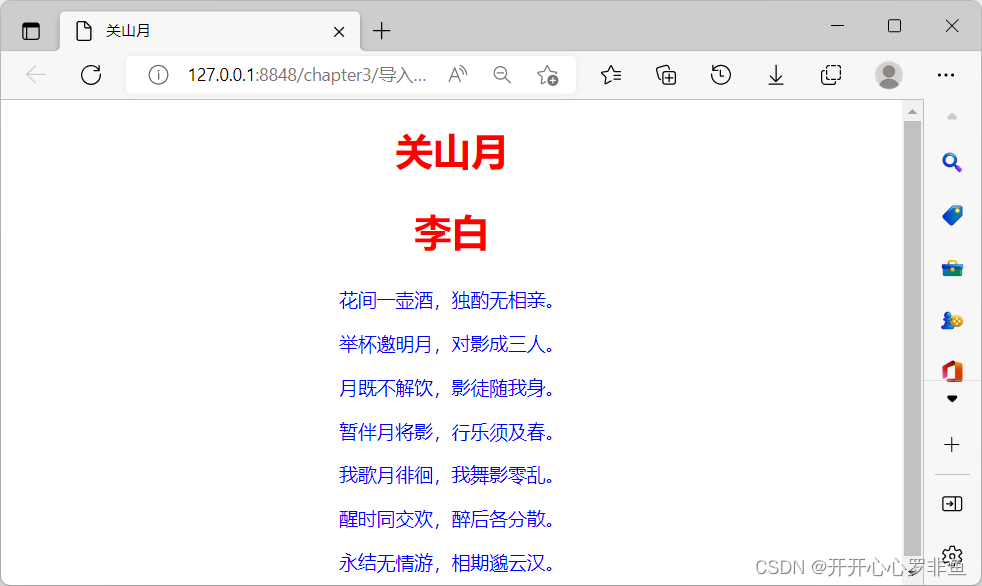This screenshot has width=982, height=586.
Task: Click the line 暂伴月将影，行乐须及春。
Action: pyautogui.click(x=446, y=432)
